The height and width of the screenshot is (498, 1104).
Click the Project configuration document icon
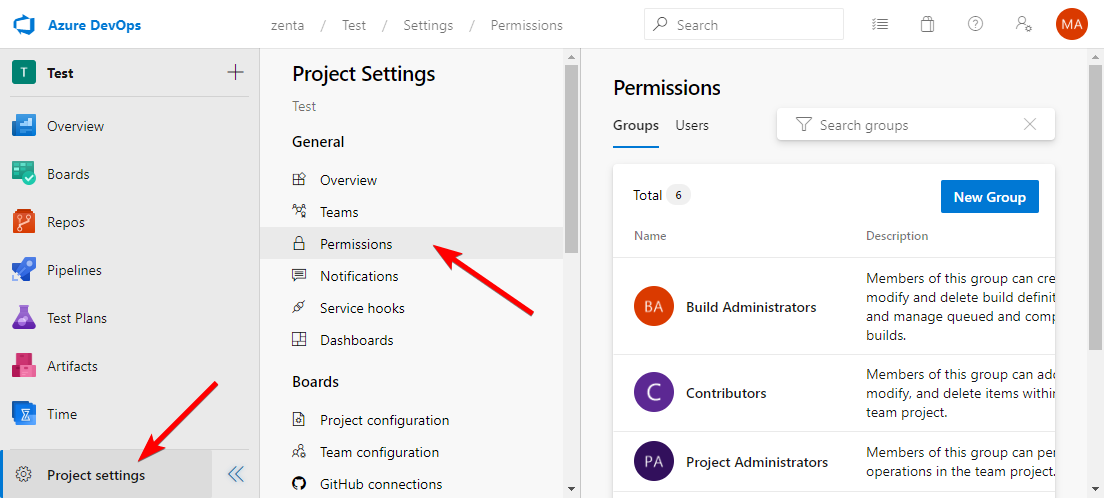click(x=299, y=420)
